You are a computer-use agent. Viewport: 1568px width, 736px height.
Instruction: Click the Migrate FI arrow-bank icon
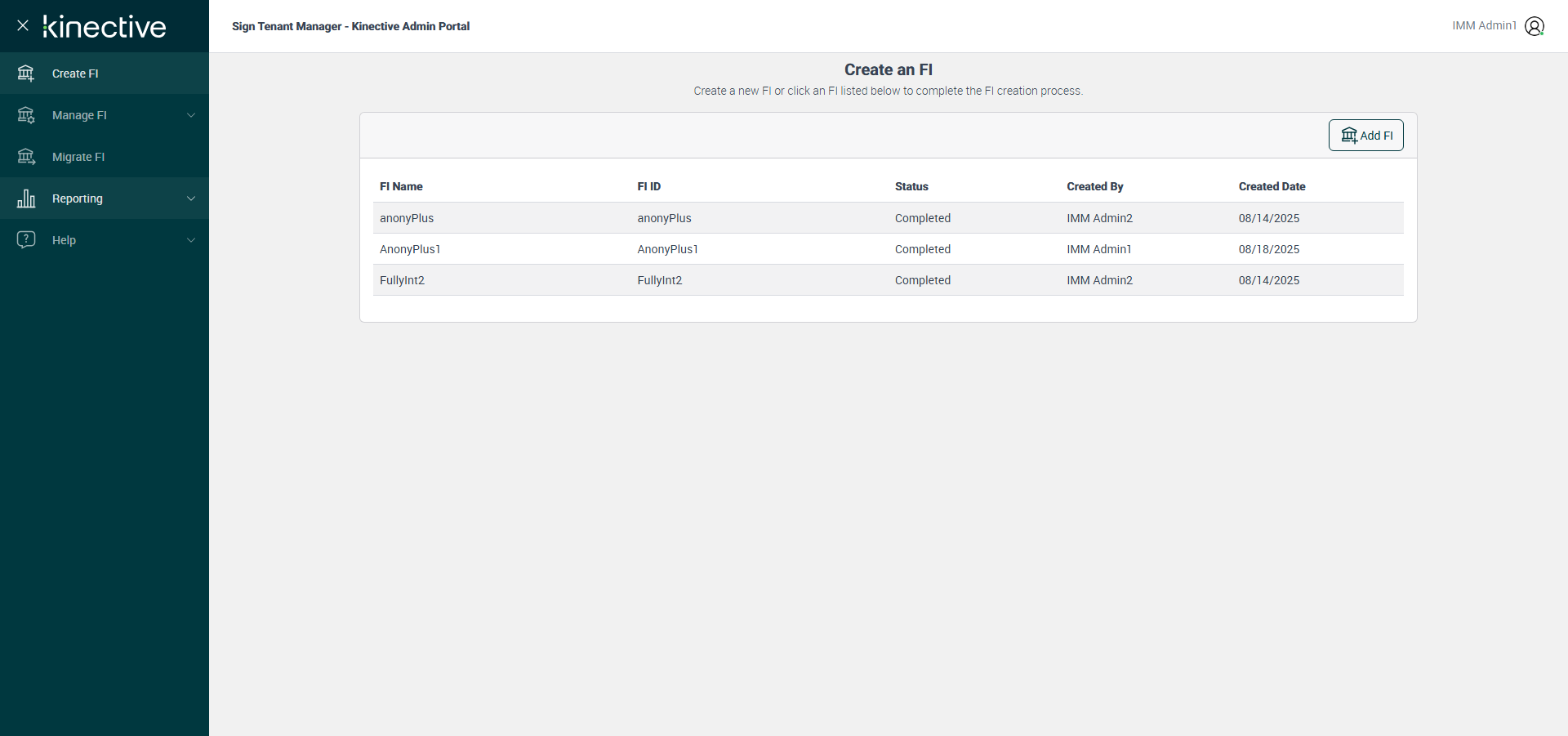26,157
